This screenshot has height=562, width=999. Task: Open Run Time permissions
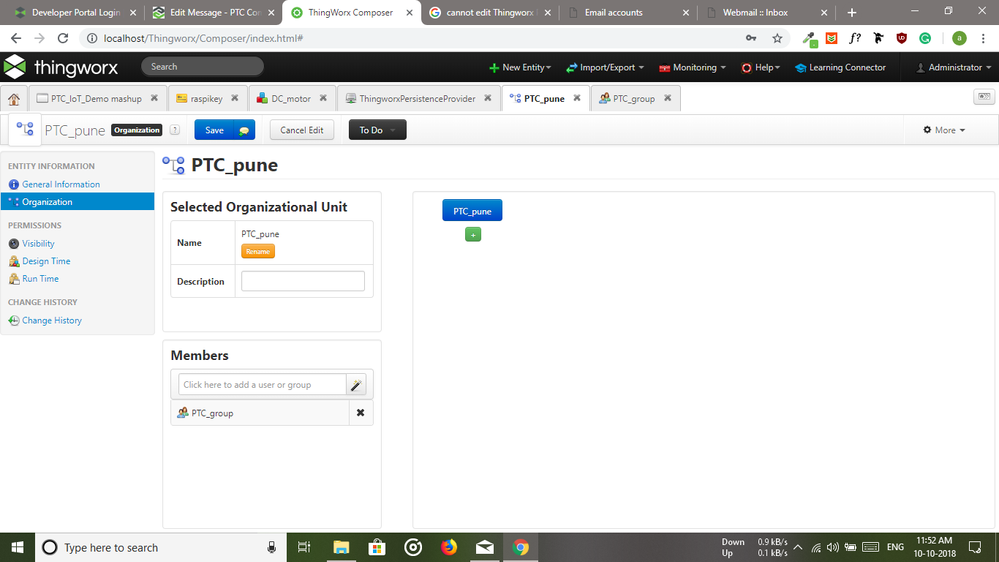click(x=40, y=278)
